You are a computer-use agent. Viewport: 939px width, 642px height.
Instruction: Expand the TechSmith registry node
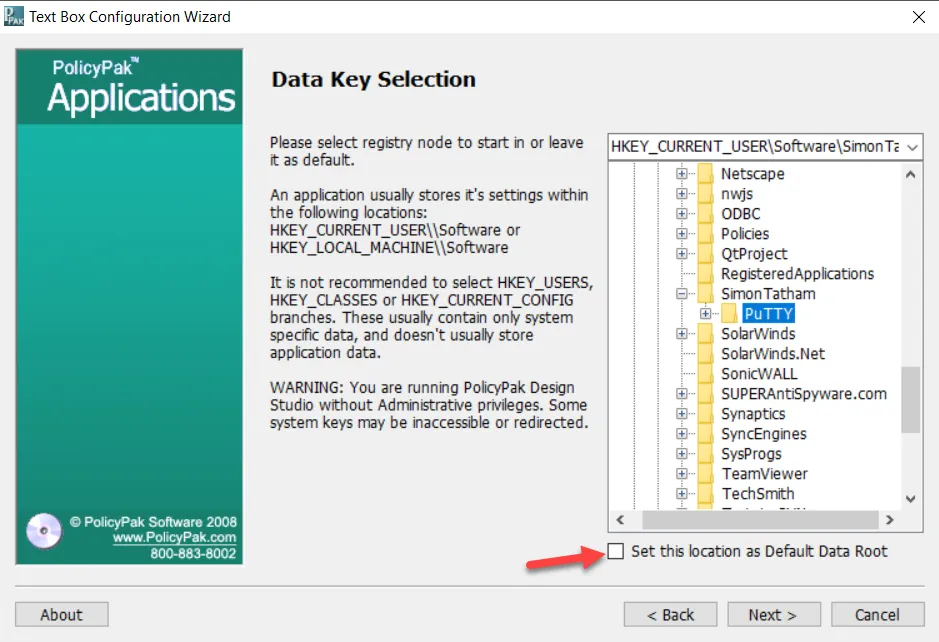681,493
